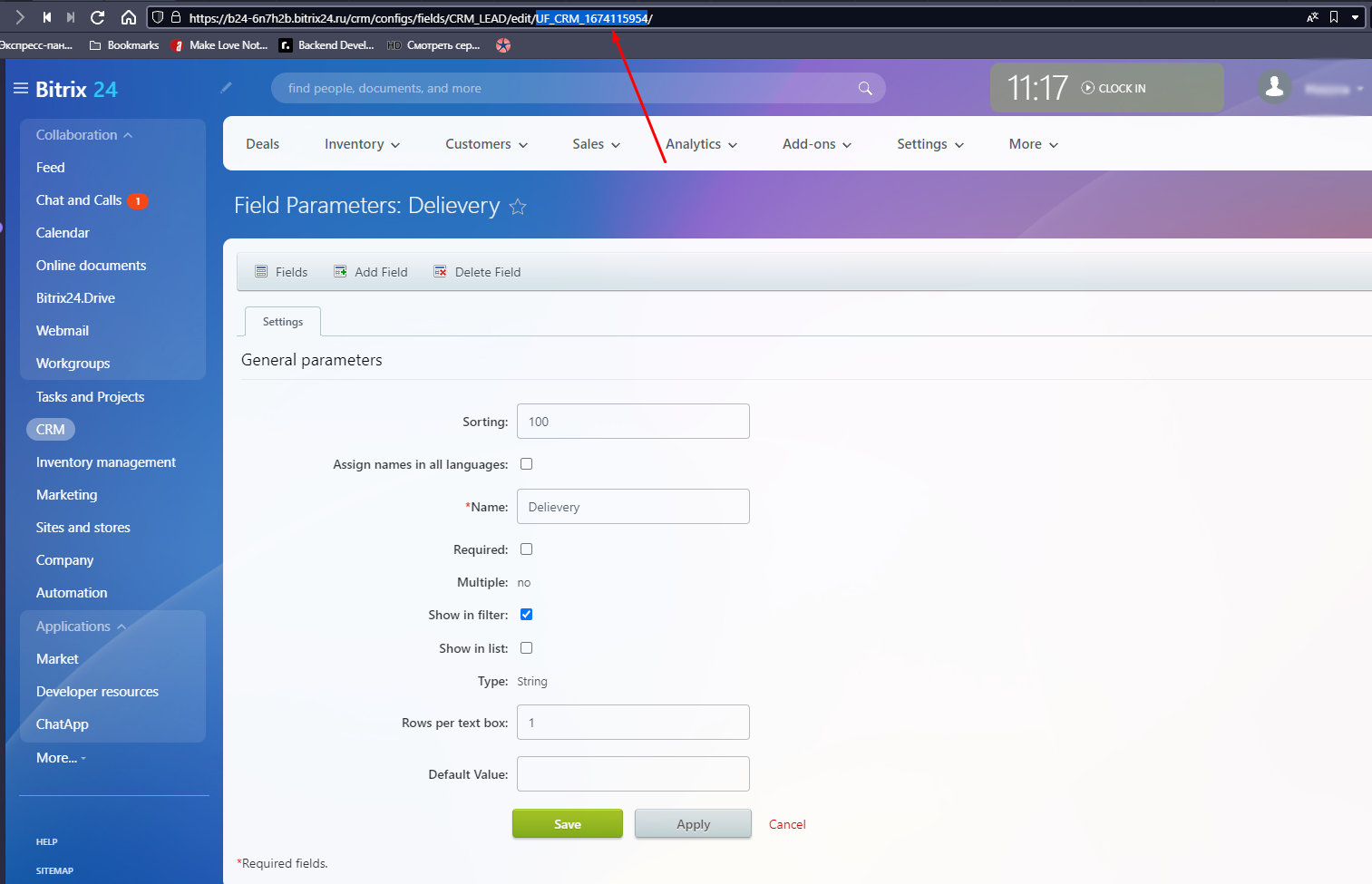The width and height of the screenshot is (1372, 884).
Task: Click the bookmark icon in address bar
Action: pyautogui.click(x=1334, y=17)
